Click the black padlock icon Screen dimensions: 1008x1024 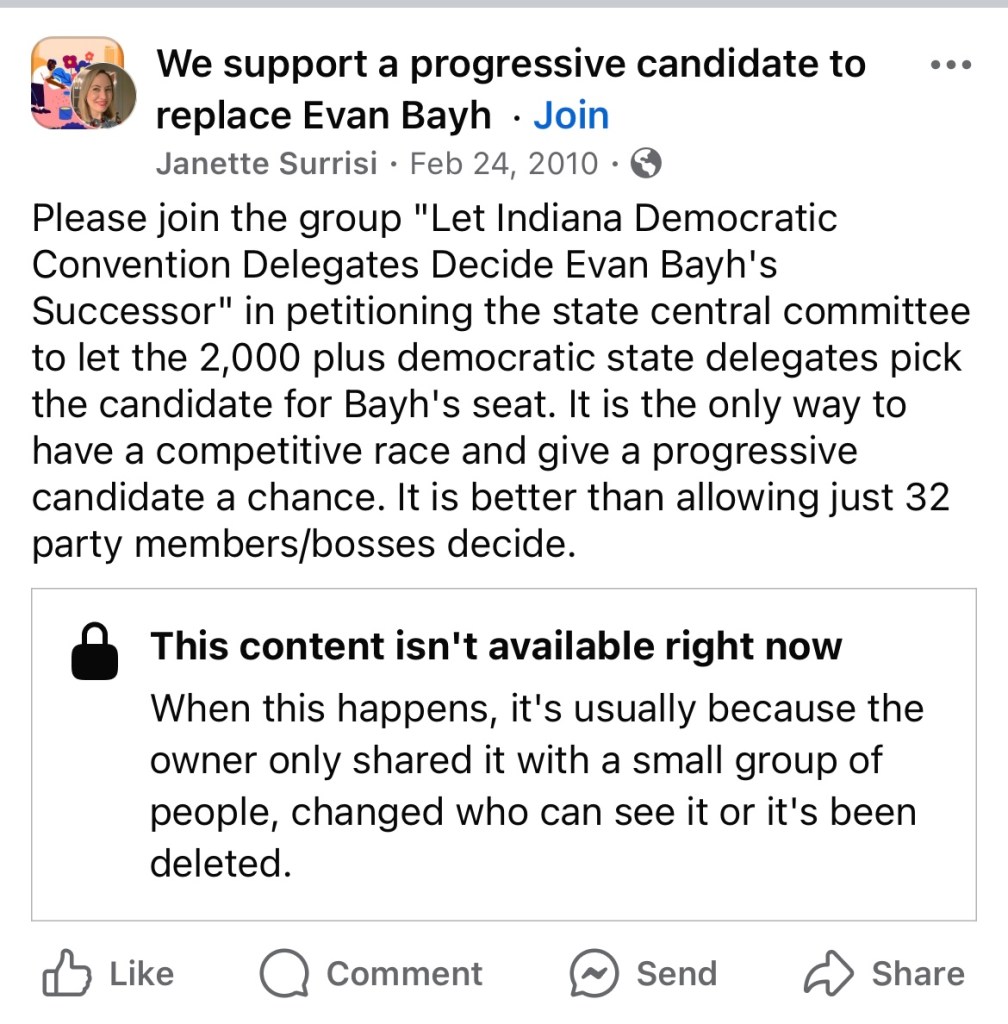[95, 652]
